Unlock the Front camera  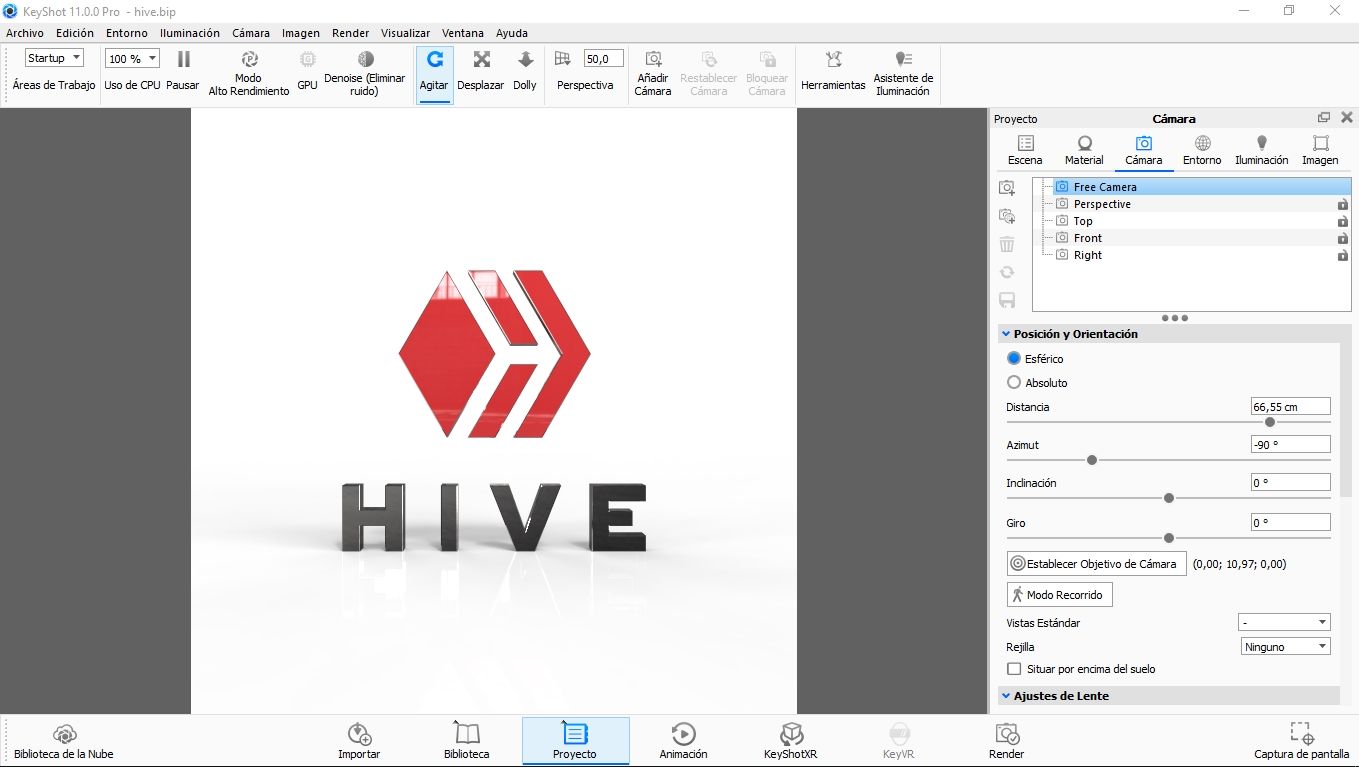click(x=1343, y=239)
